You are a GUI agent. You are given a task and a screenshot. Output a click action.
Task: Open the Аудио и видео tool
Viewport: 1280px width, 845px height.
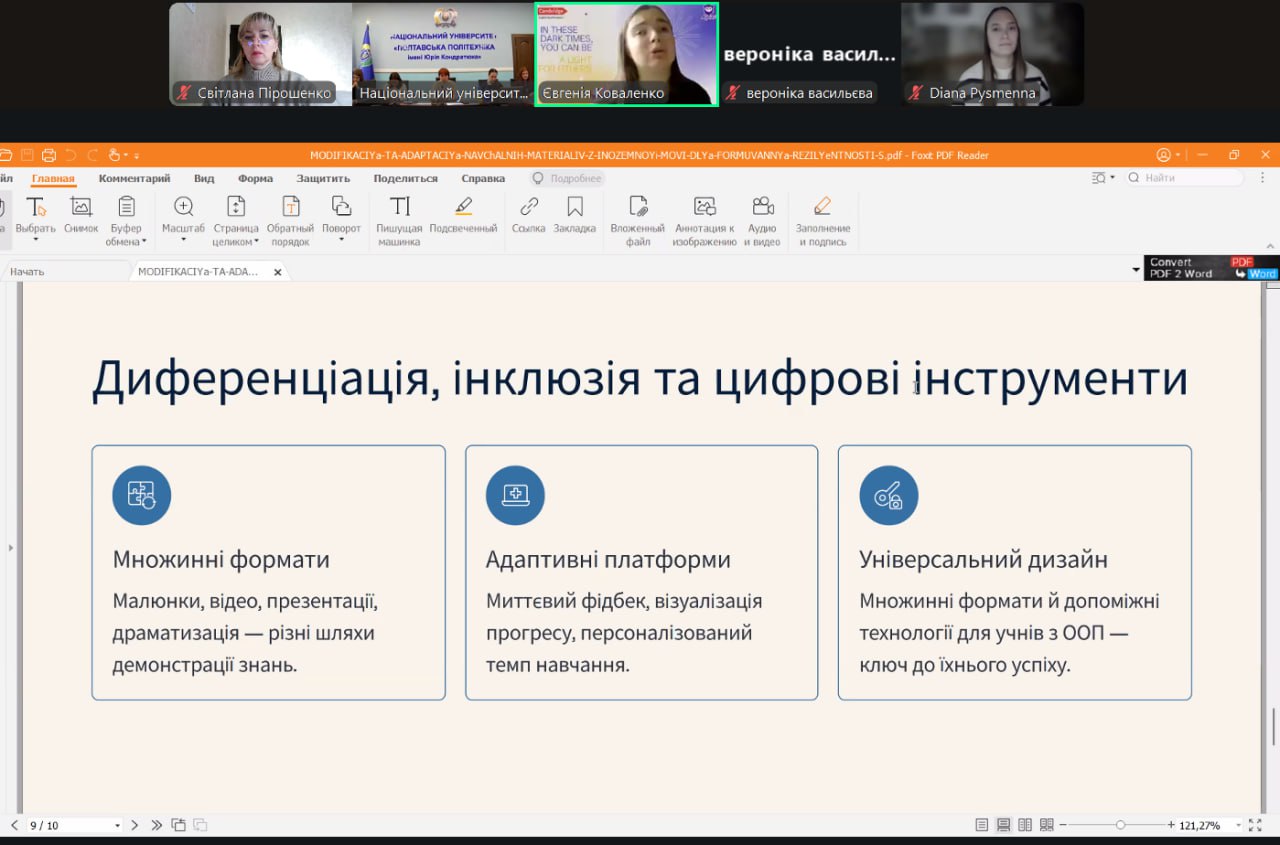762,207
